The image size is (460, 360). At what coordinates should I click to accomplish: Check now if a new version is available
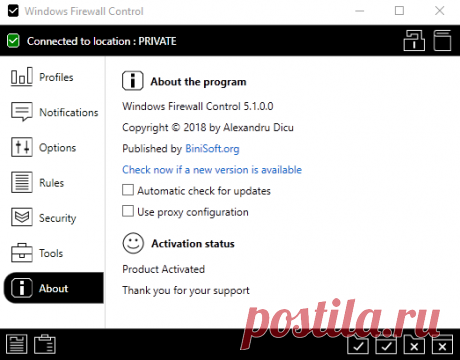212,170
